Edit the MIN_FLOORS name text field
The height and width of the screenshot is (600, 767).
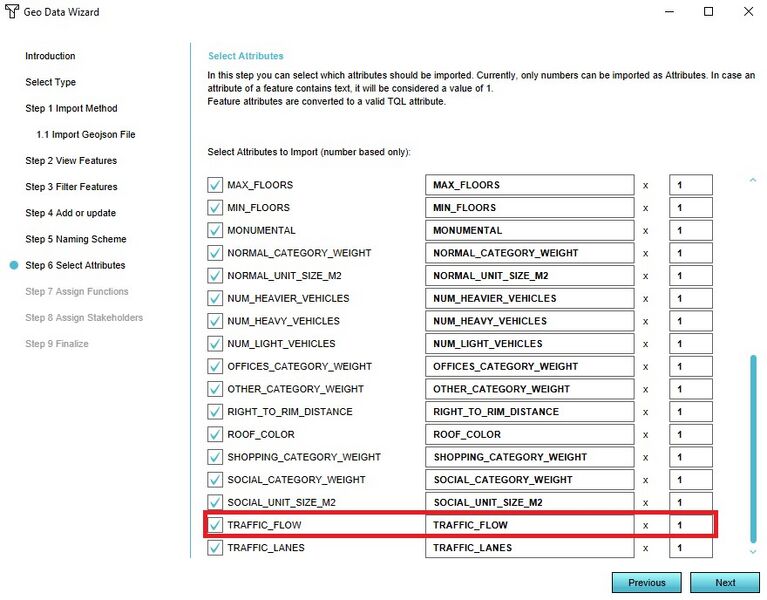(529, 208)
